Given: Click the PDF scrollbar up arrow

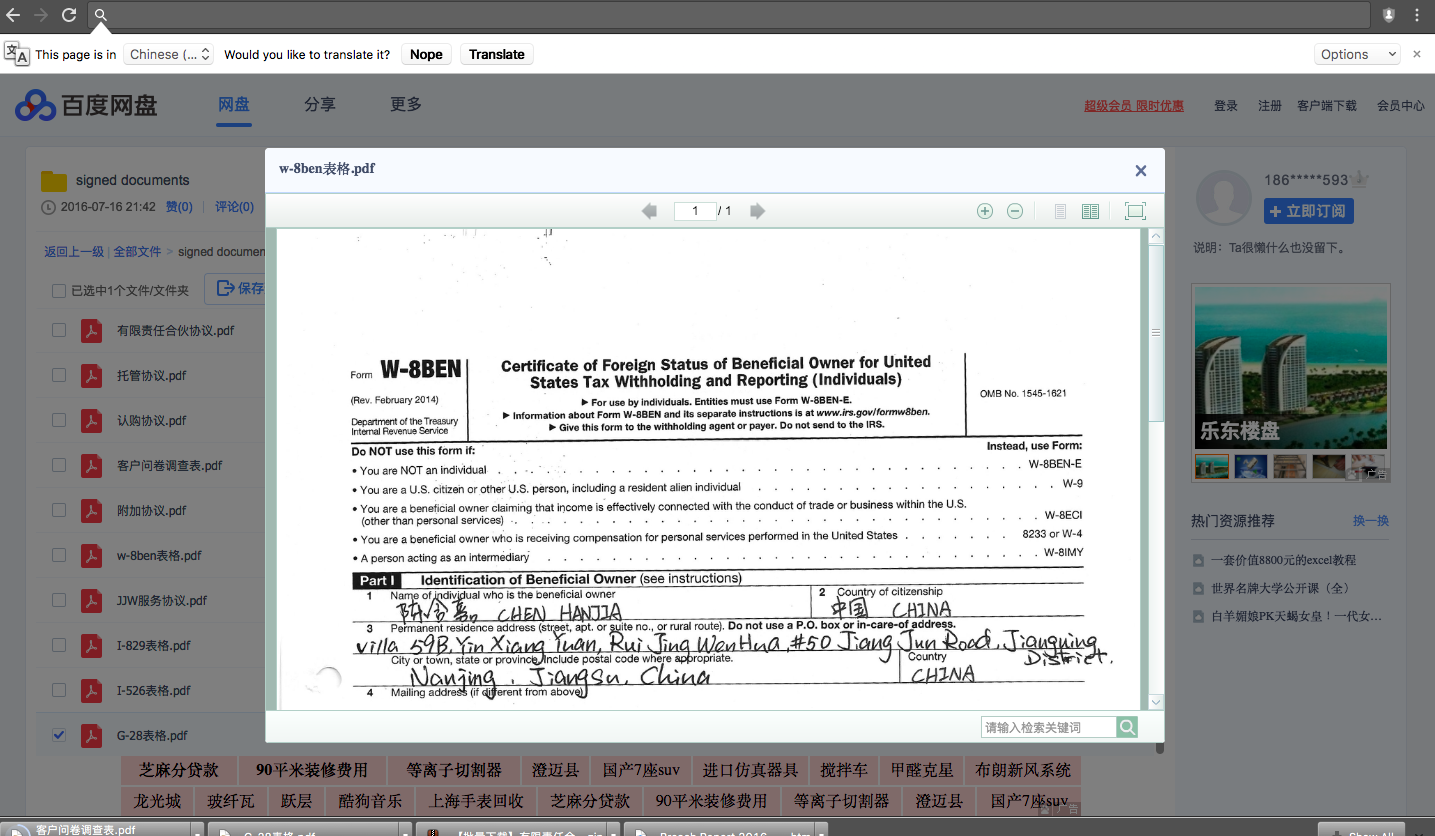Looking at the screenshot, I should pyautogui.click(x=1156, y=237).
